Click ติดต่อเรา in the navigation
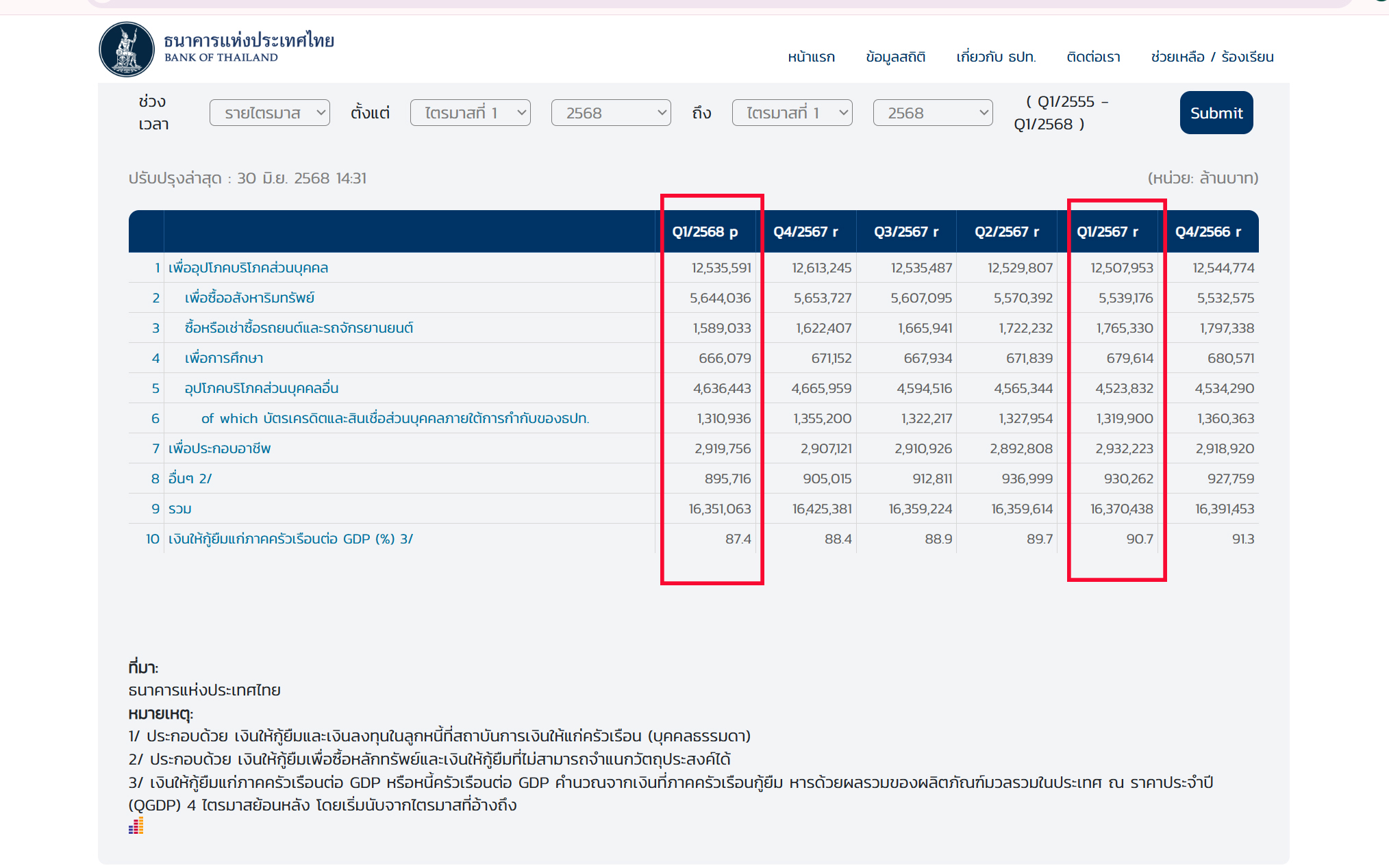 1093,57
